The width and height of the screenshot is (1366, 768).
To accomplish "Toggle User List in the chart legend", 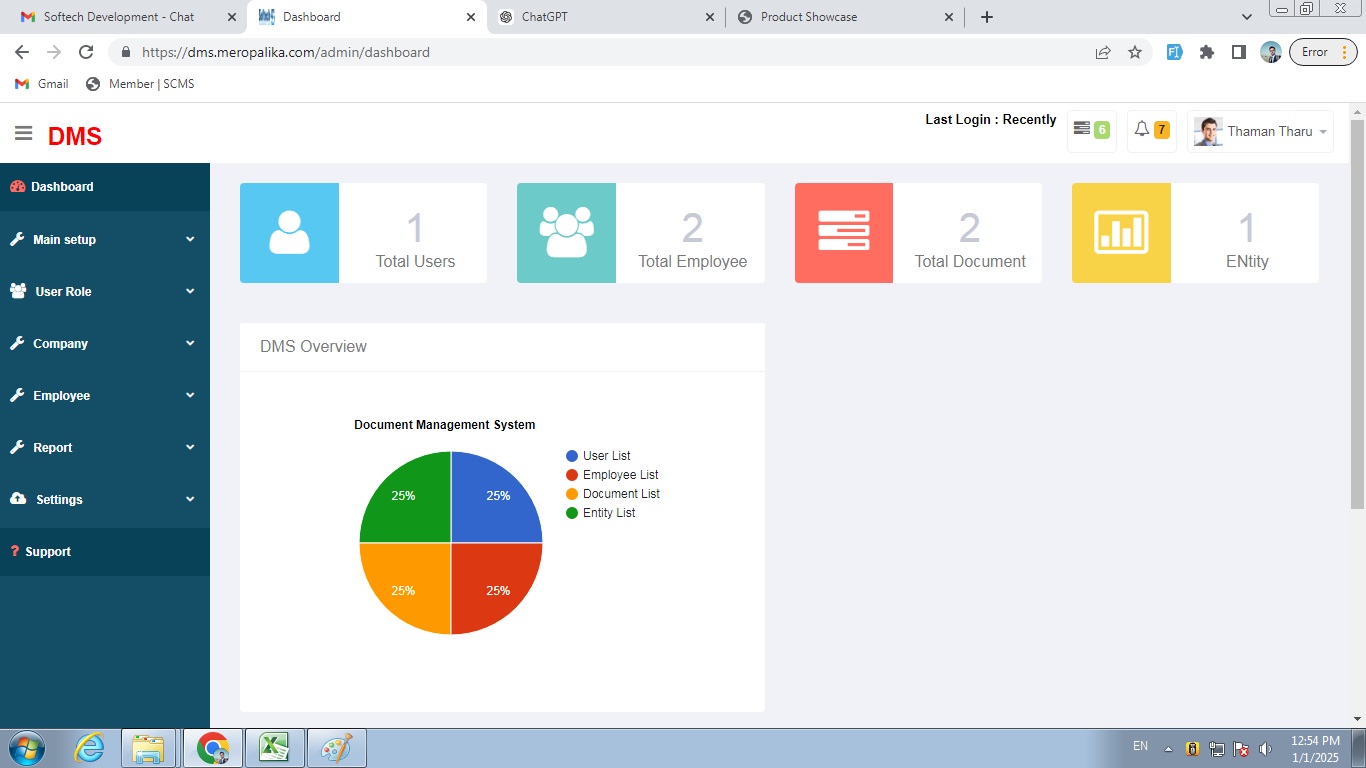I will pyautogui.click(x=606, y=456).
